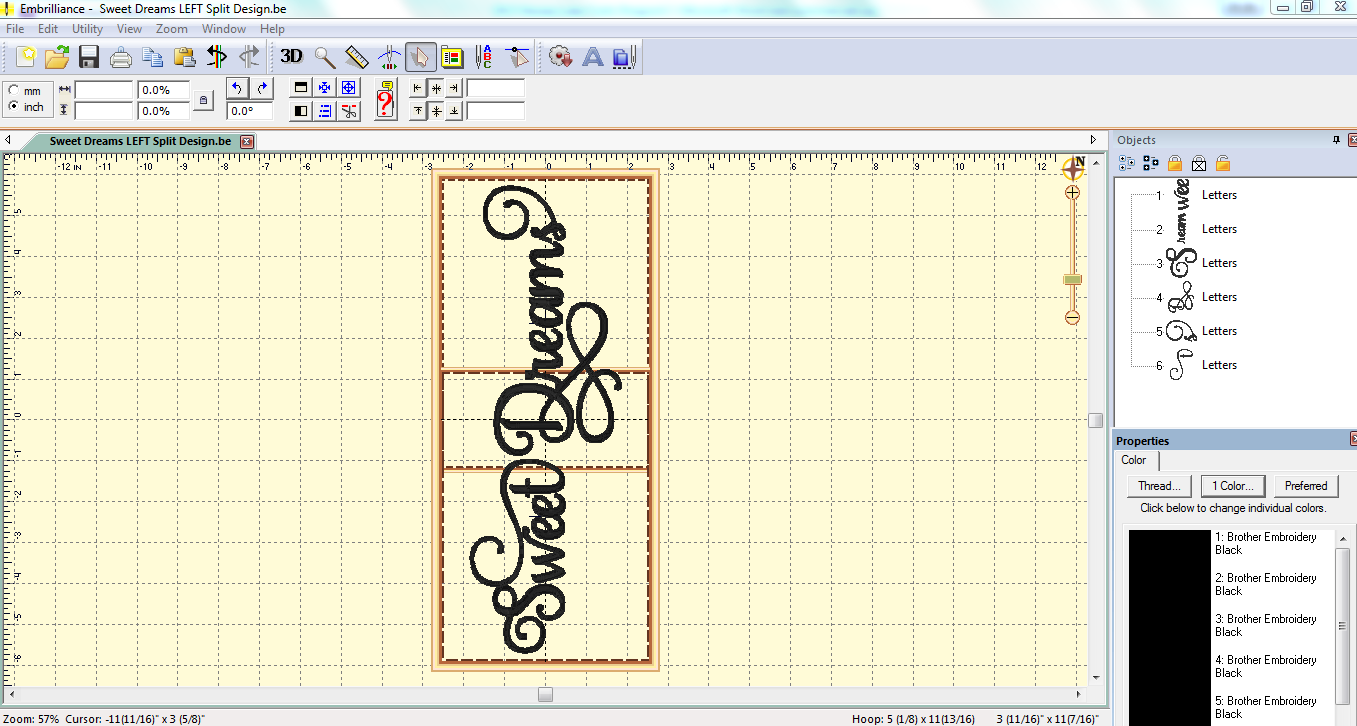Select object 2 Letters in the tree
The height and width of the screenshot is (726, 1357).
click(1219, 229)
